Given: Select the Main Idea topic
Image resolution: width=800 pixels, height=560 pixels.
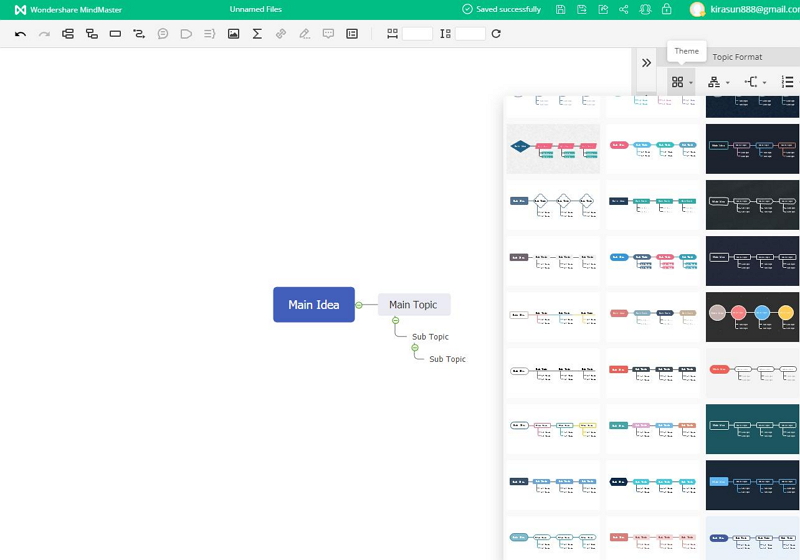Looking at the screenshot, I should click(314, 305).
